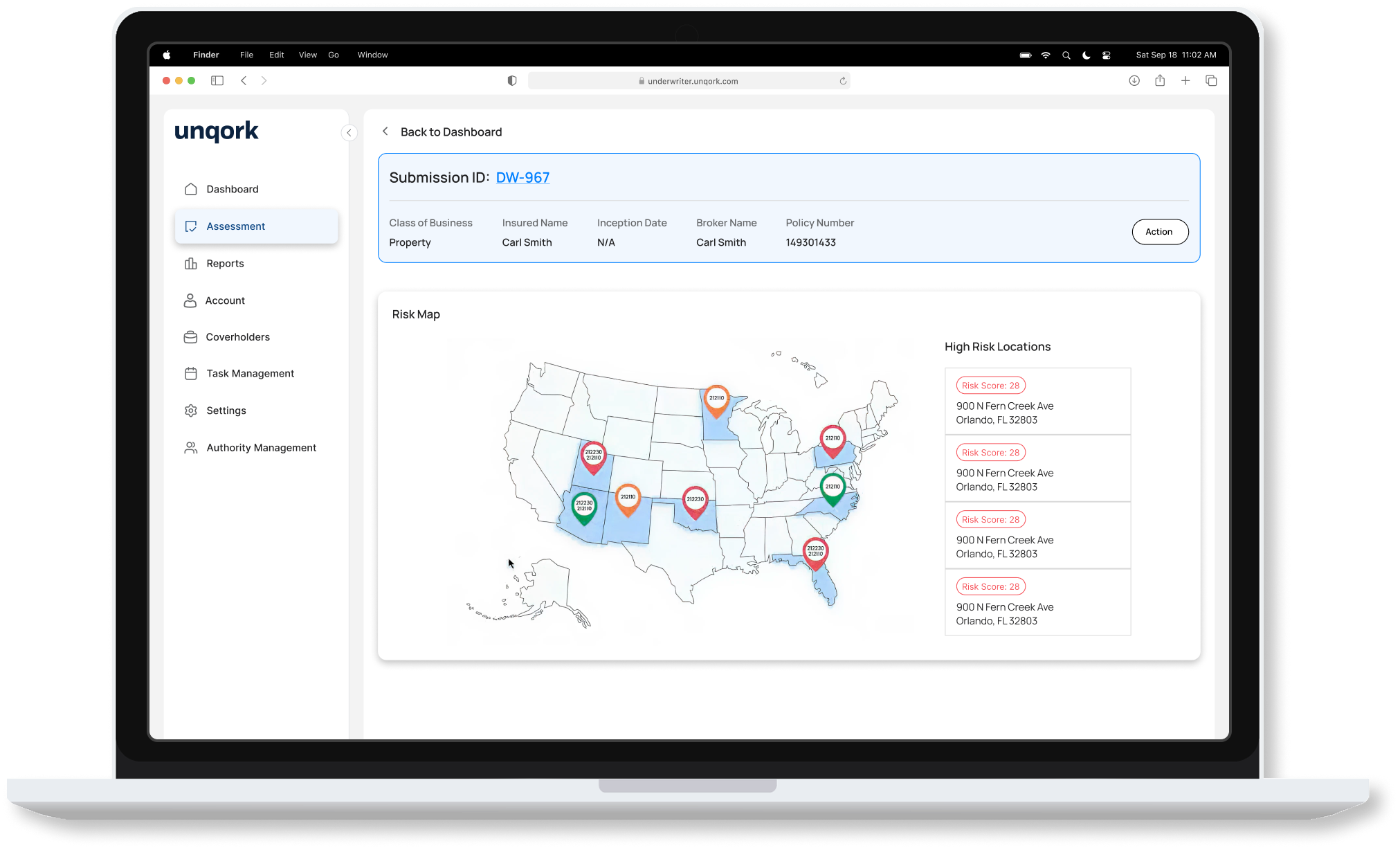Go back using the Back to Dashboard chevron
Viewport: 1400px width, 848px height.
pos(385,132)
